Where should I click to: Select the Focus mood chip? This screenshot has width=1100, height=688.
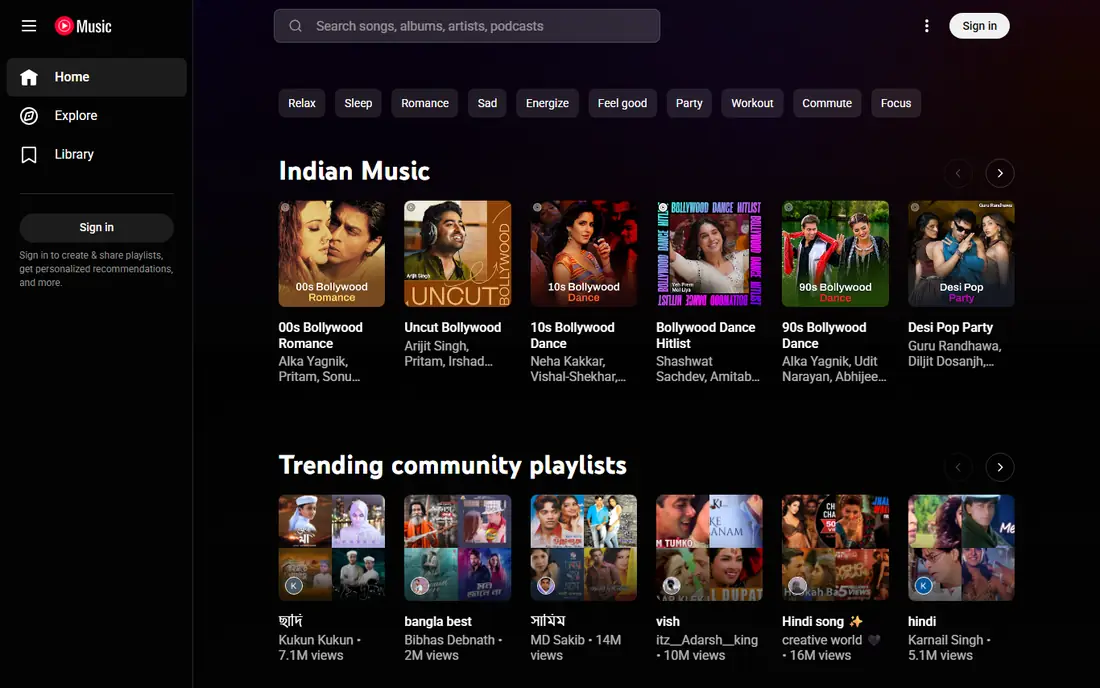(x=896, y=103)
